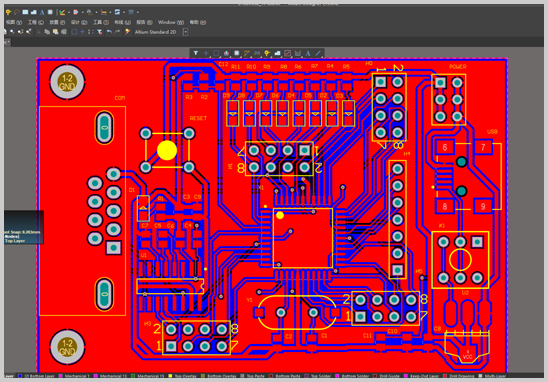Click the selection filter funnel in floating toolbar
The width and height of the screenshot is (548, 382).
click(x=196, y=53)
